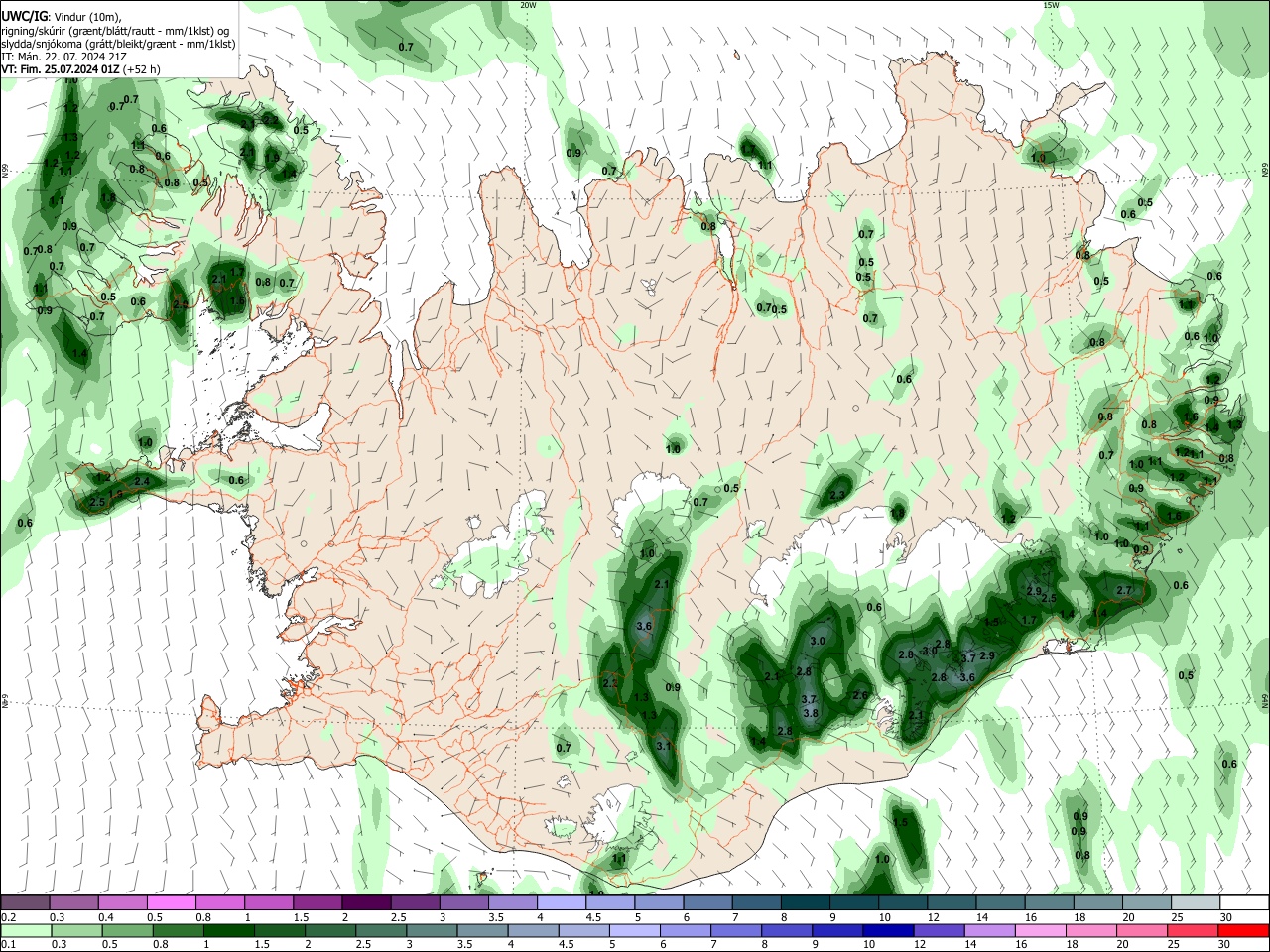Click the '20W' longitude label
Viewport: 1270px width, 952px height.
(x=528, y=5)
